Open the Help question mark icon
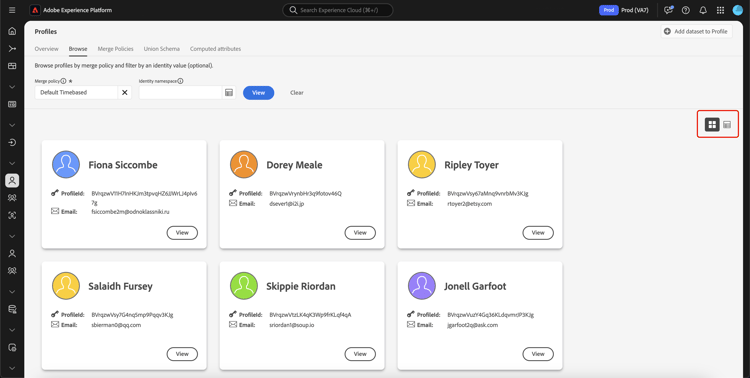Image resolution: width=750 pixels, height=378 pixels. coord(685,10)
